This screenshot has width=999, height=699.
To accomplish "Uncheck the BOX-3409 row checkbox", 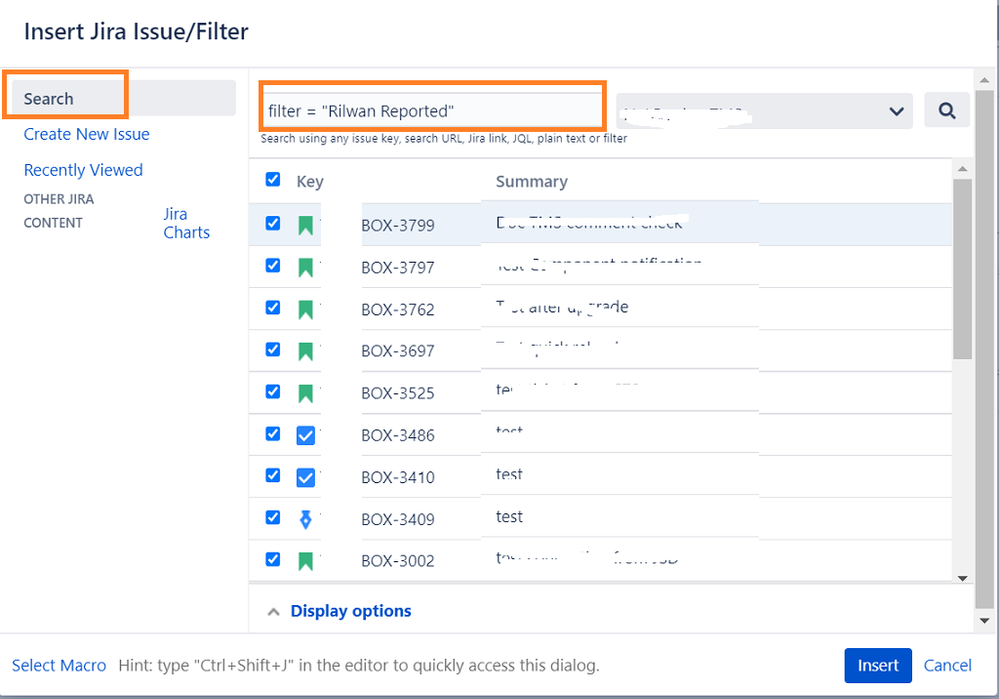I will (273, 517).
